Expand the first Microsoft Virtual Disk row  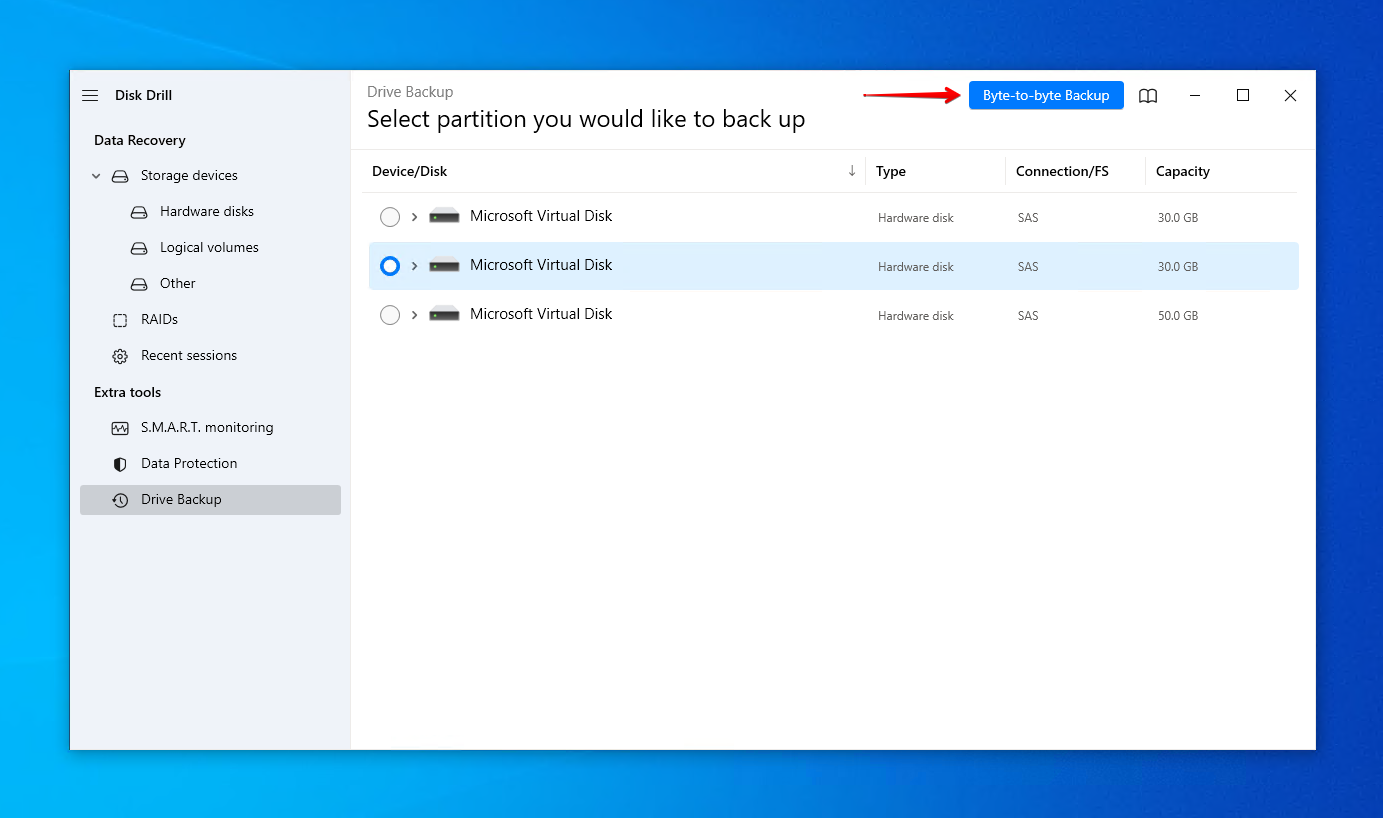[x=415, y=217]
